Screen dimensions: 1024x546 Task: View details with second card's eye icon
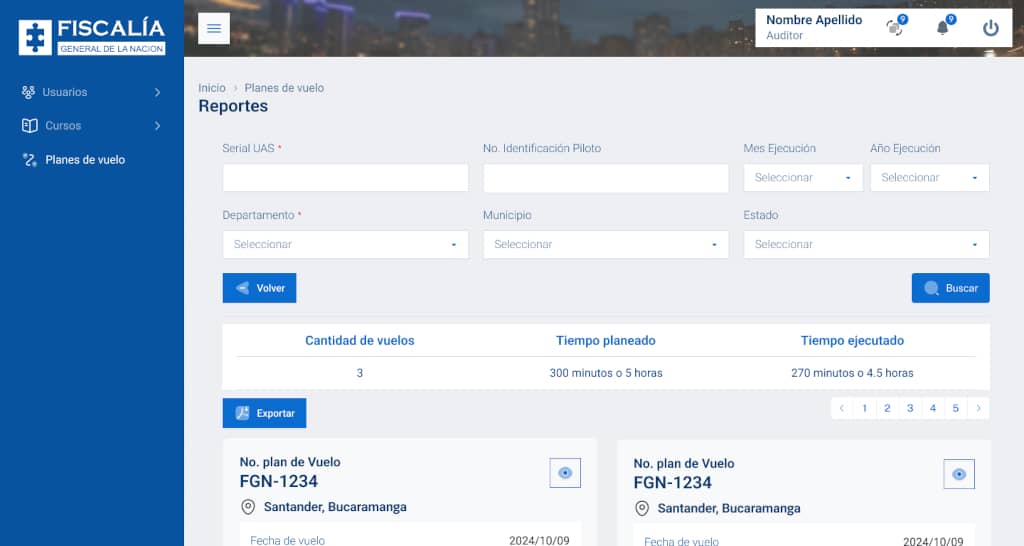[x=959, y=474]
